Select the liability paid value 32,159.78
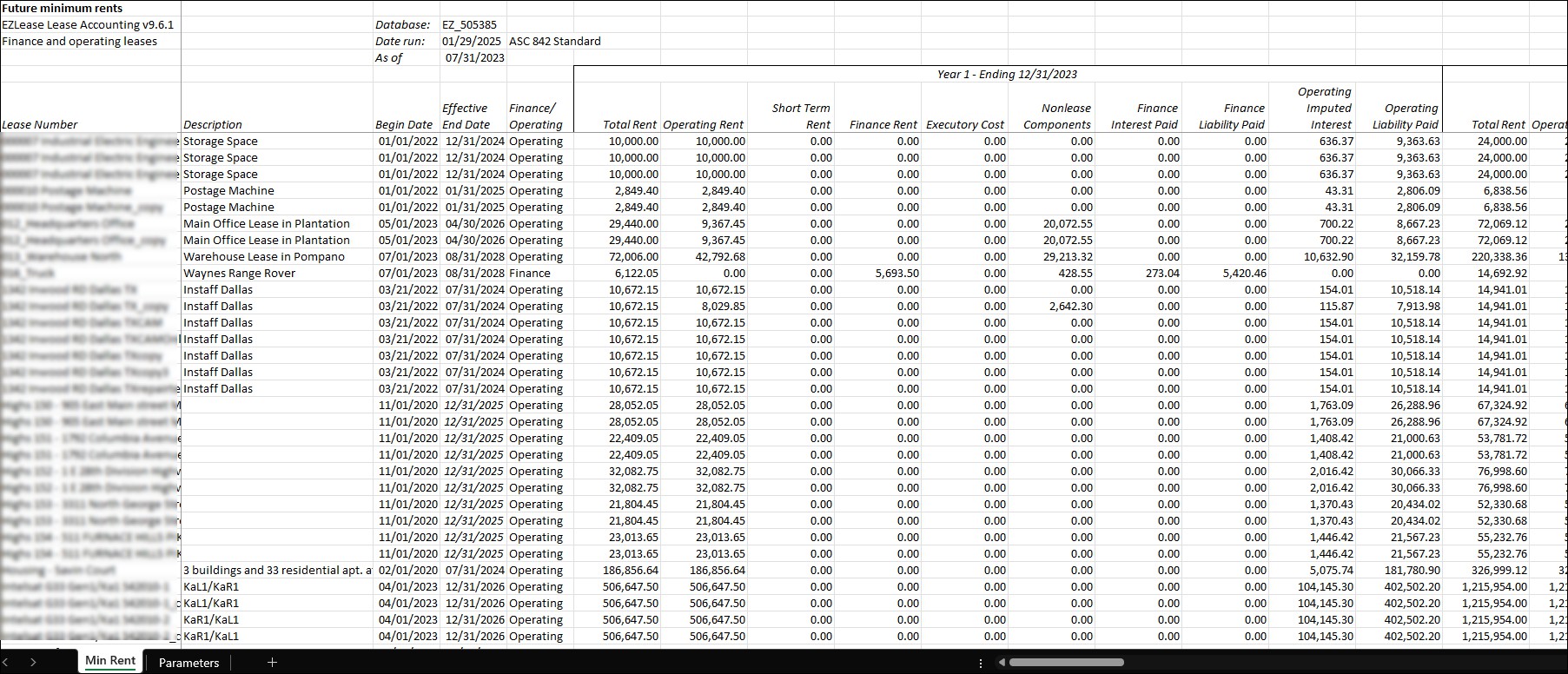Image resolution: width=1568 pixels, height=674 pixels. [1415, 256]
